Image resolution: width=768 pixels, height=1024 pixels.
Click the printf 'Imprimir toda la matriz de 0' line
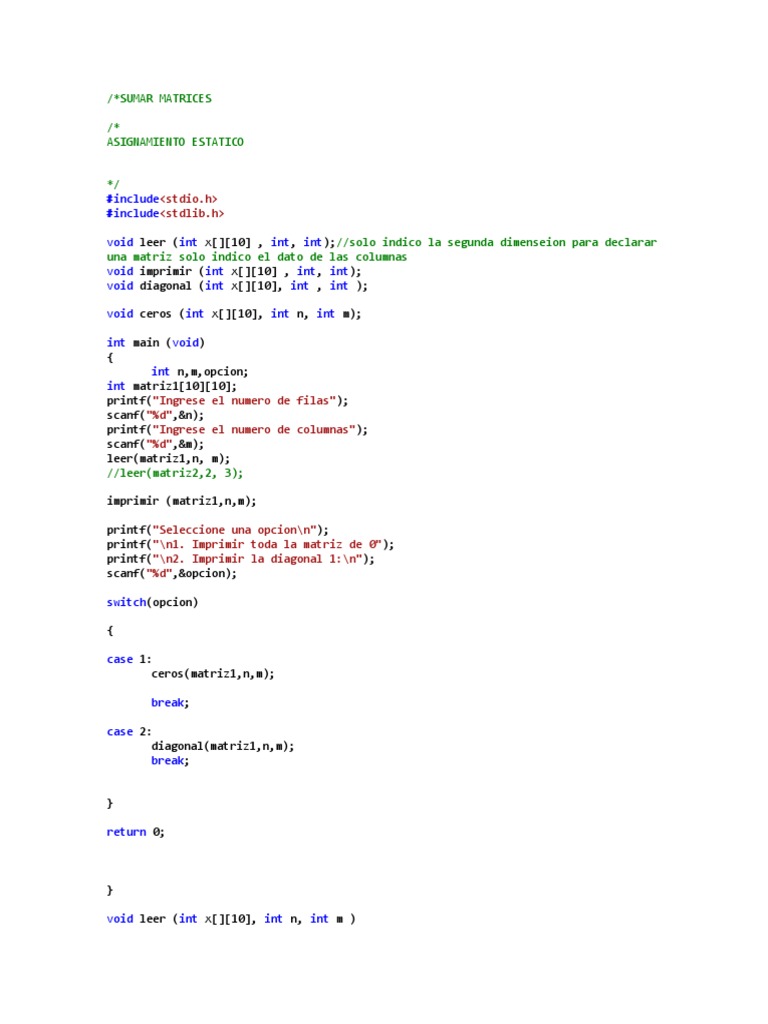tap(250, 544)
